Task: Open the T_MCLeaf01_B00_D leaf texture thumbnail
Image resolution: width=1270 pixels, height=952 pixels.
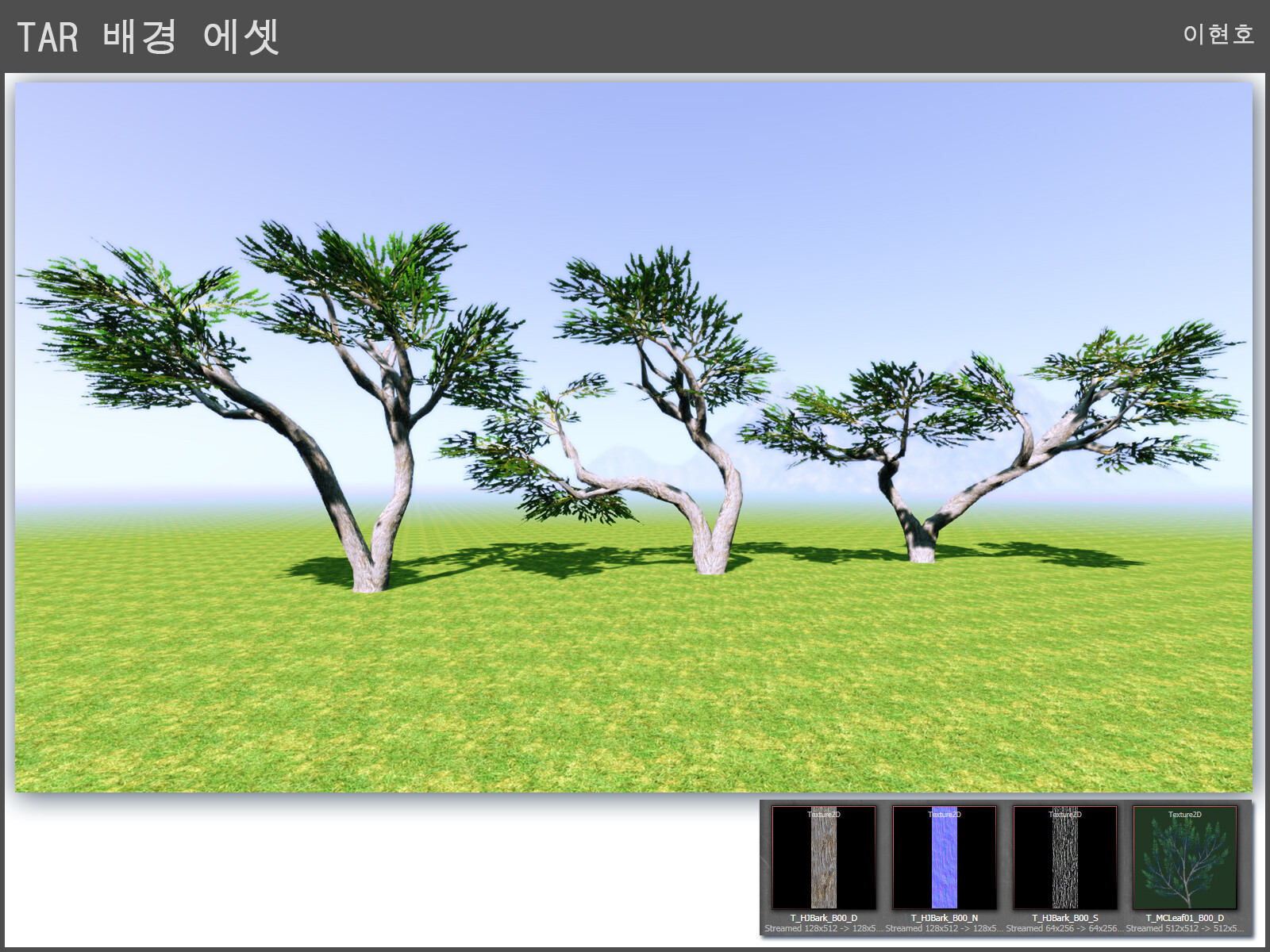Action: [1186, 861]
